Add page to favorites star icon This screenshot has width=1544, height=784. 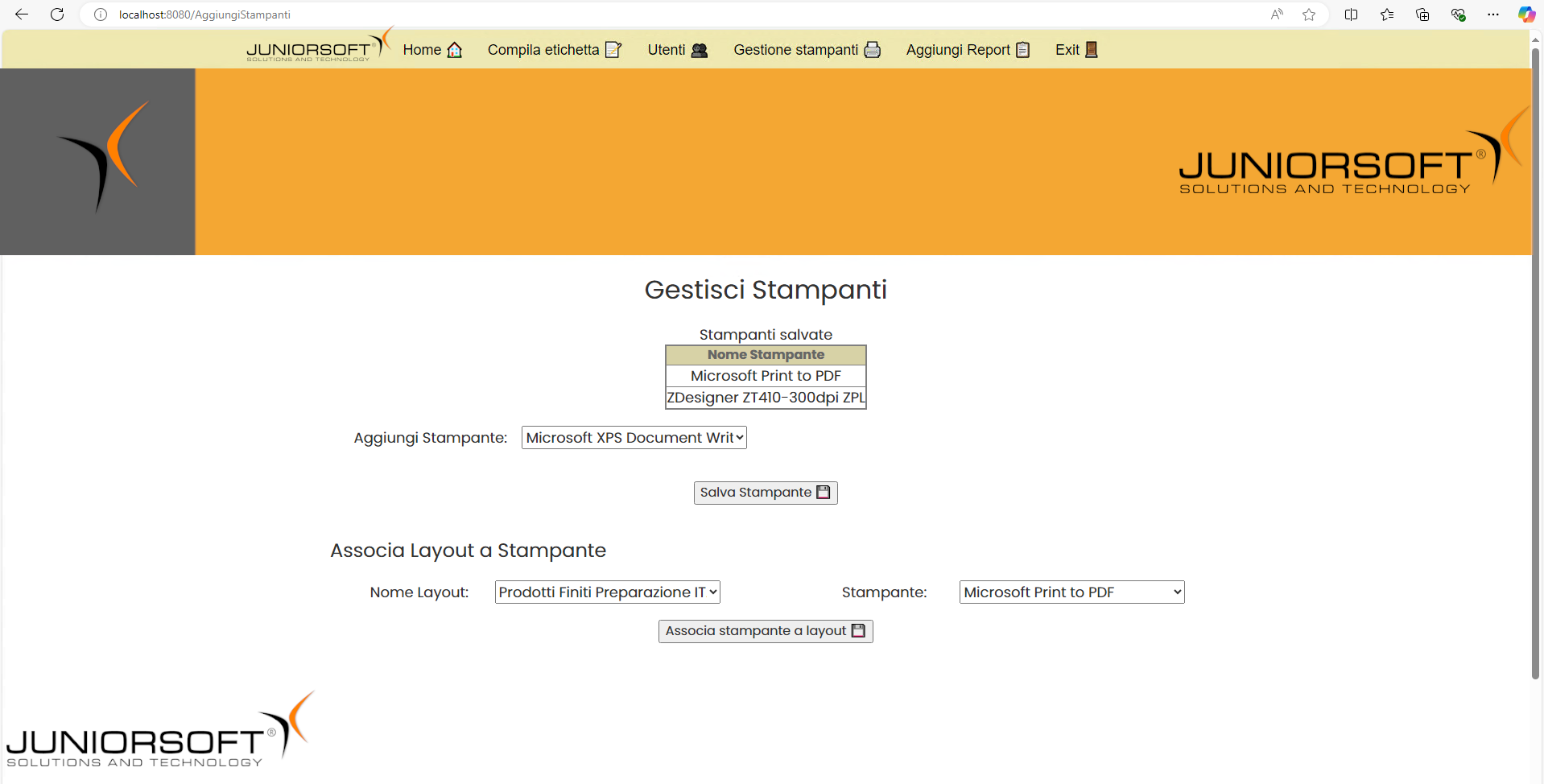(x=1309, y=14)
